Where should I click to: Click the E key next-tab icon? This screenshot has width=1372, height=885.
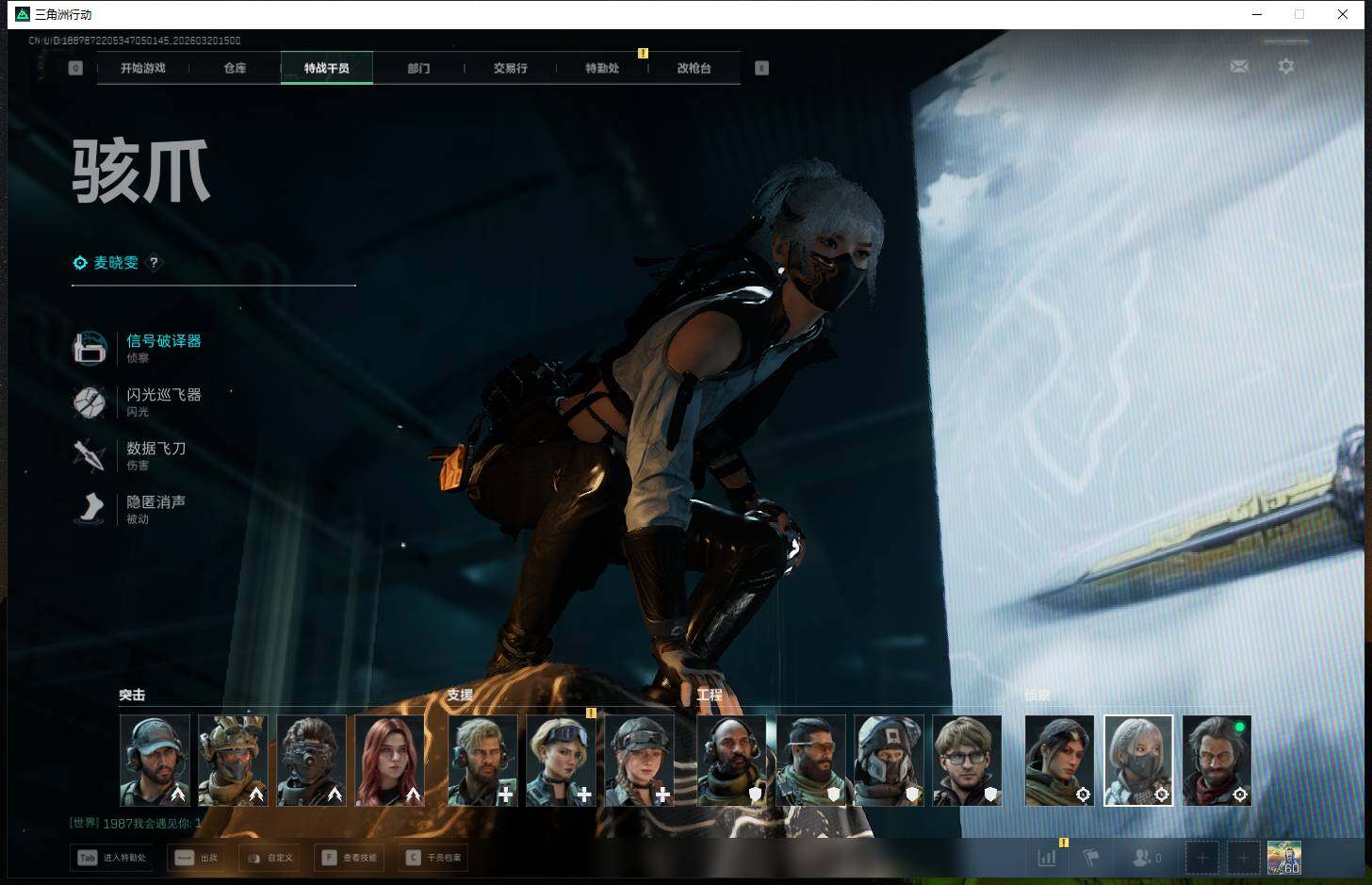[761, 68]
